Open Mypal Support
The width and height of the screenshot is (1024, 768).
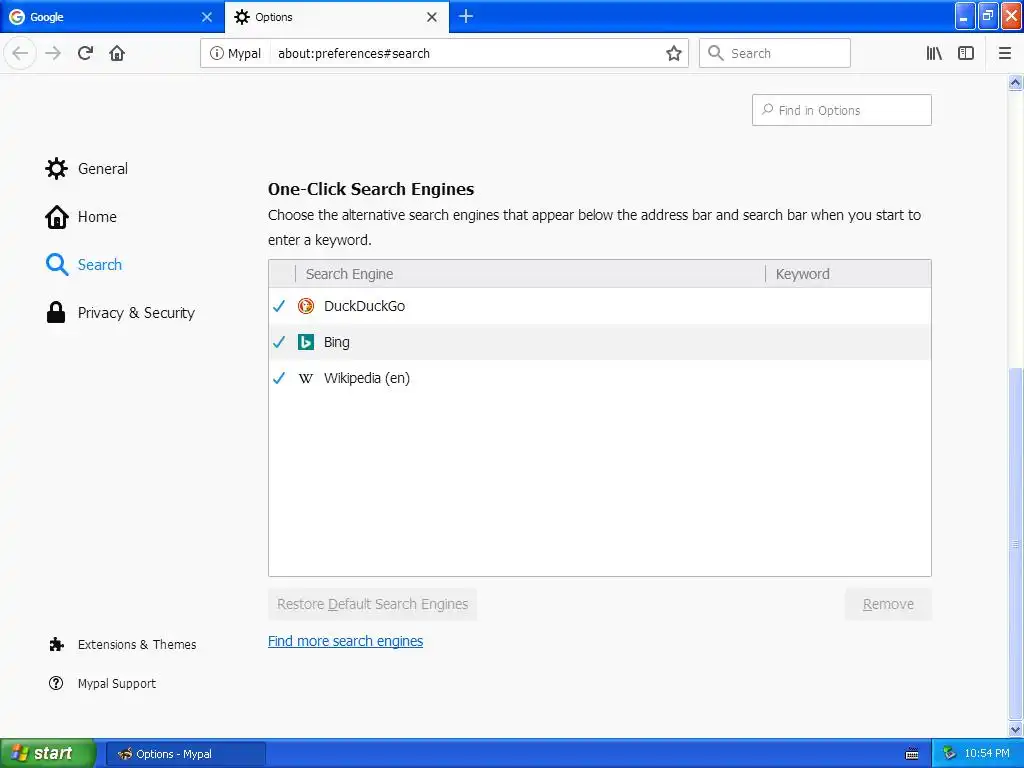(x=103, y=683)
